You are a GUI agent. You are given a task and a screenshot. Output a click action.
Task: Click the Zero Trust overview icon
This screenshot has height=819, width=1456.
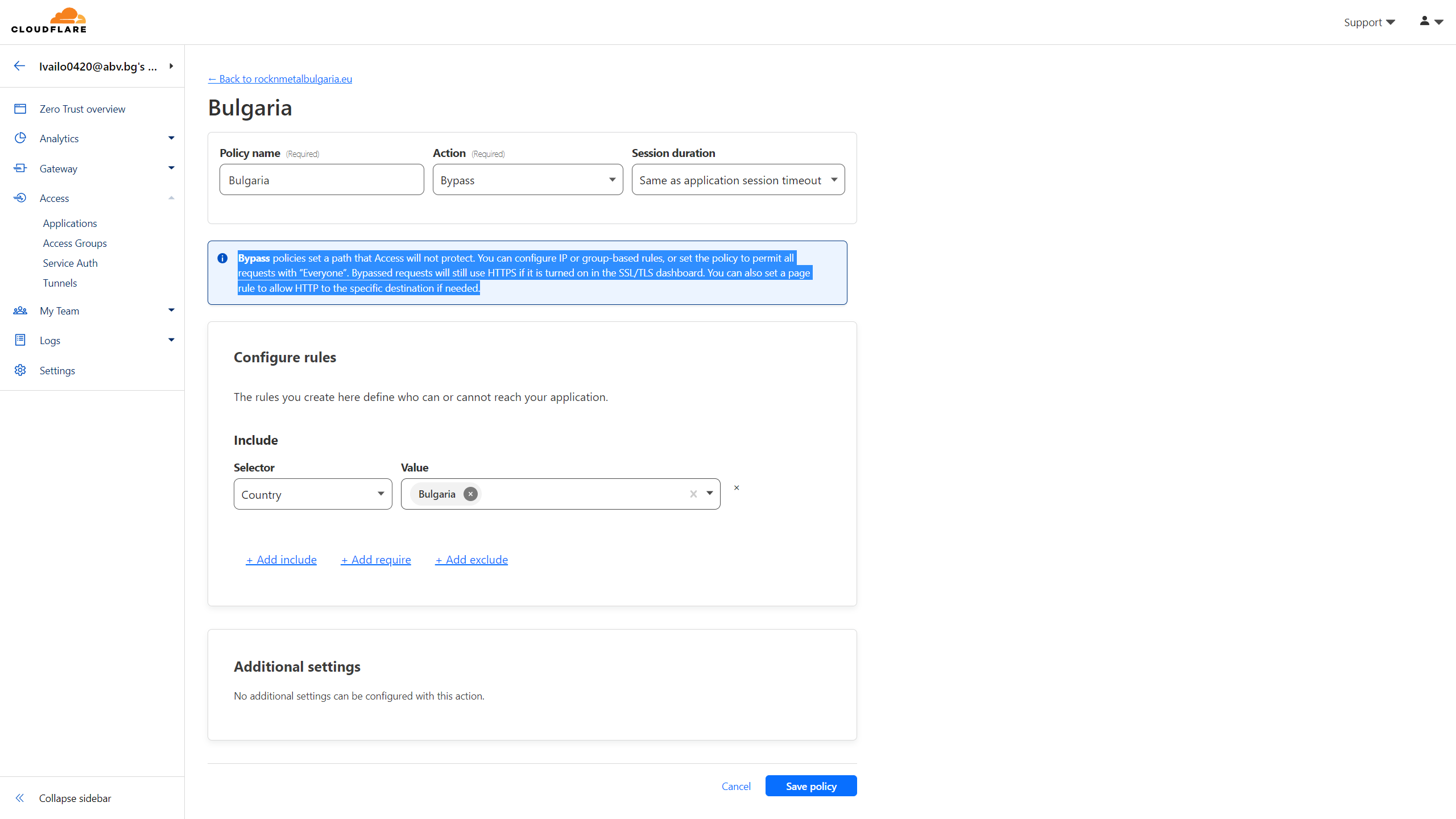click(20, 109)
